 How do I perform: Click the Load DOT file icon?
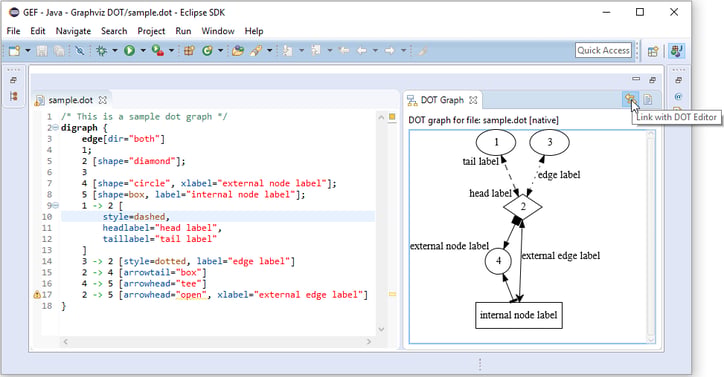coord(648,99)
